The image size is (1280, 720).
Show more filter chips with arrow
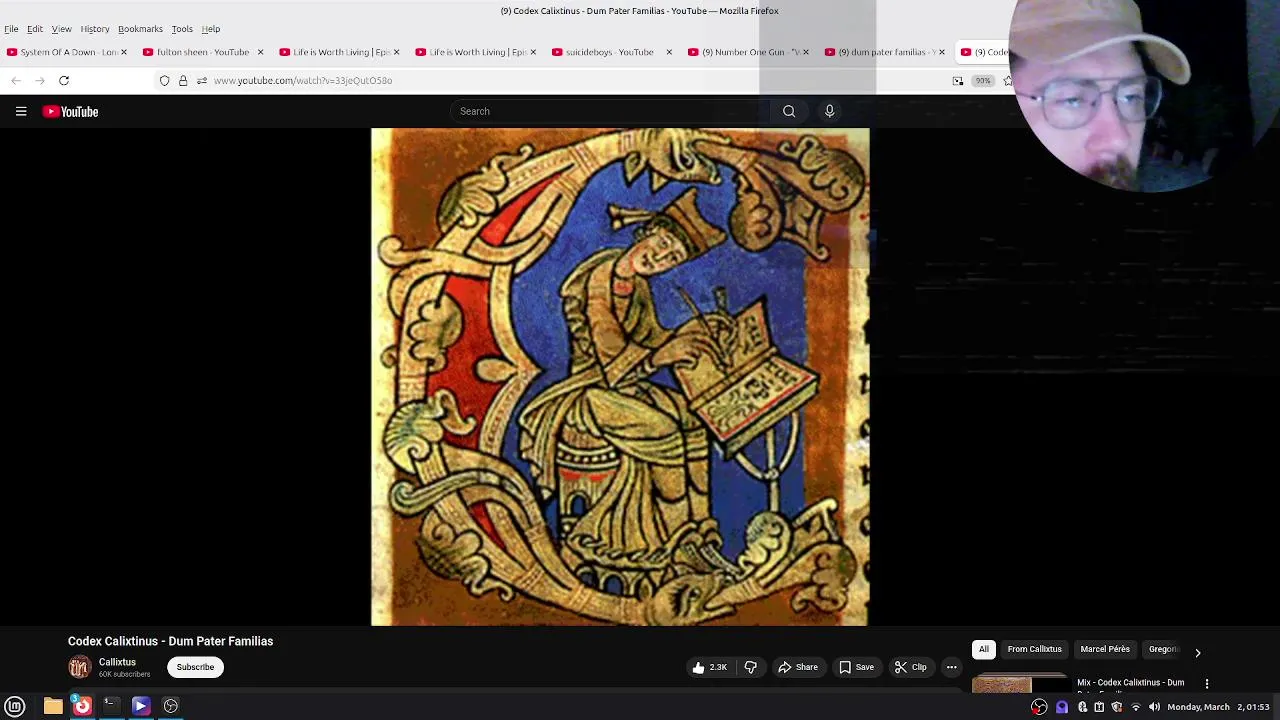tap(1197, 652)
